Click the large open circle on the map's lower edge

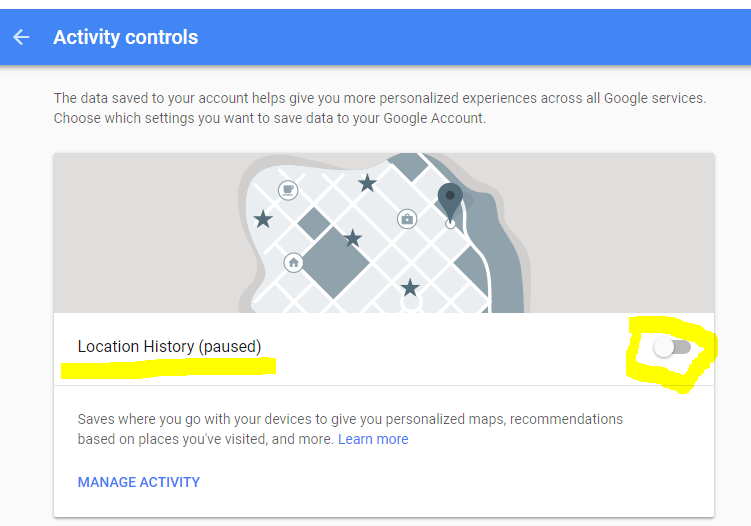(x=411, y=303)
